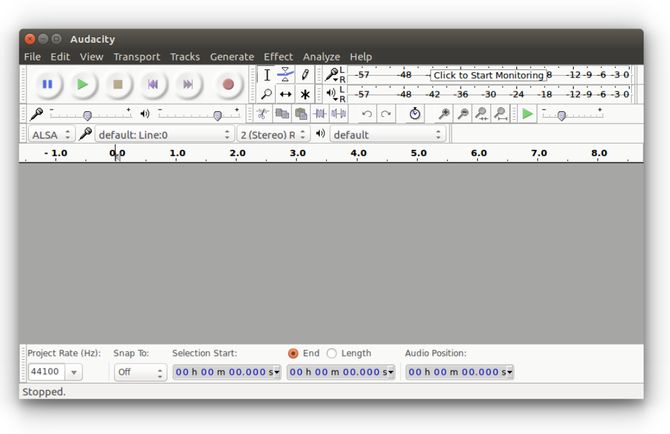Open the Tracks menu
Viewport: 670px width, 434px height.
click(185, 57)
